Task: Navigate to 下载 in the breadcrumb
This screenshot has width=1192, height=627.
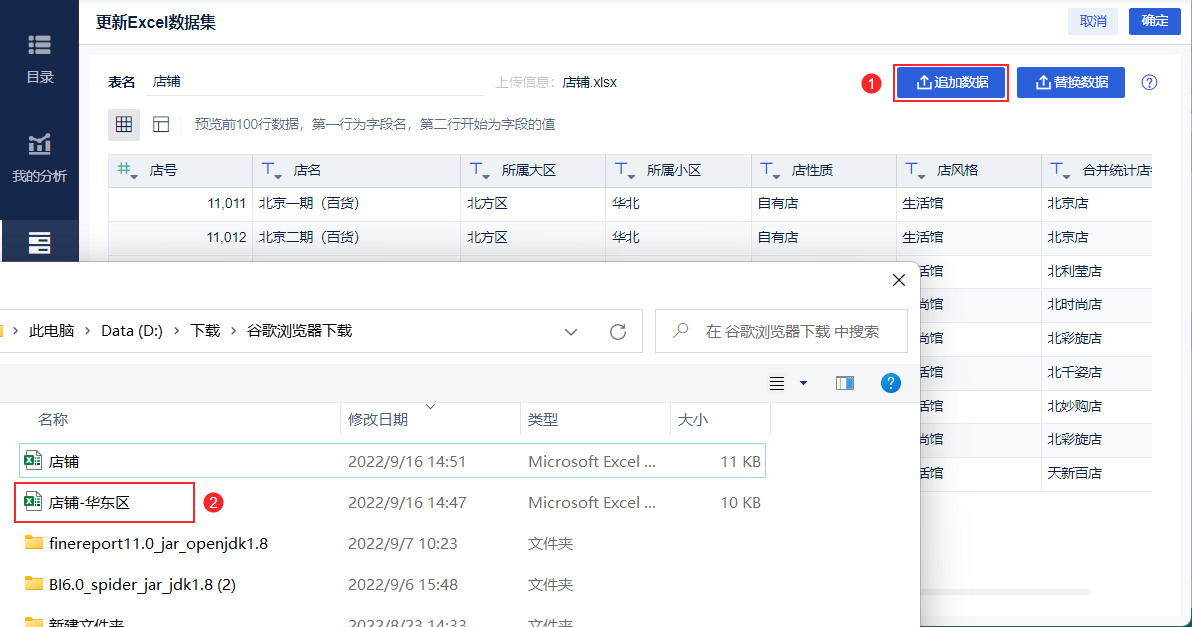Action: pos(204,331)
